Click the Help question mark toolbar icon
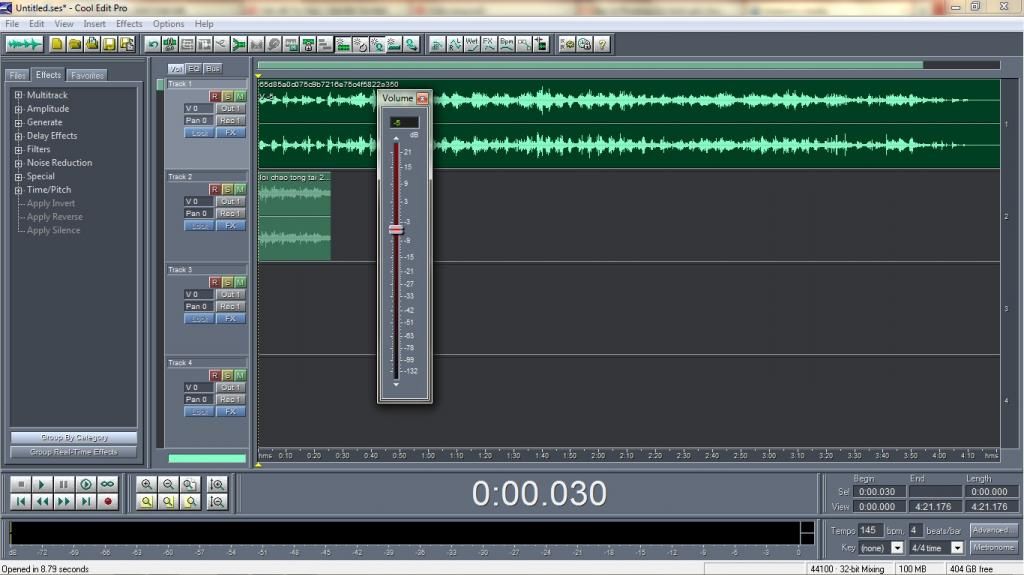The image size is (1024, 575). pyautogui.click(x=602, y=44)
